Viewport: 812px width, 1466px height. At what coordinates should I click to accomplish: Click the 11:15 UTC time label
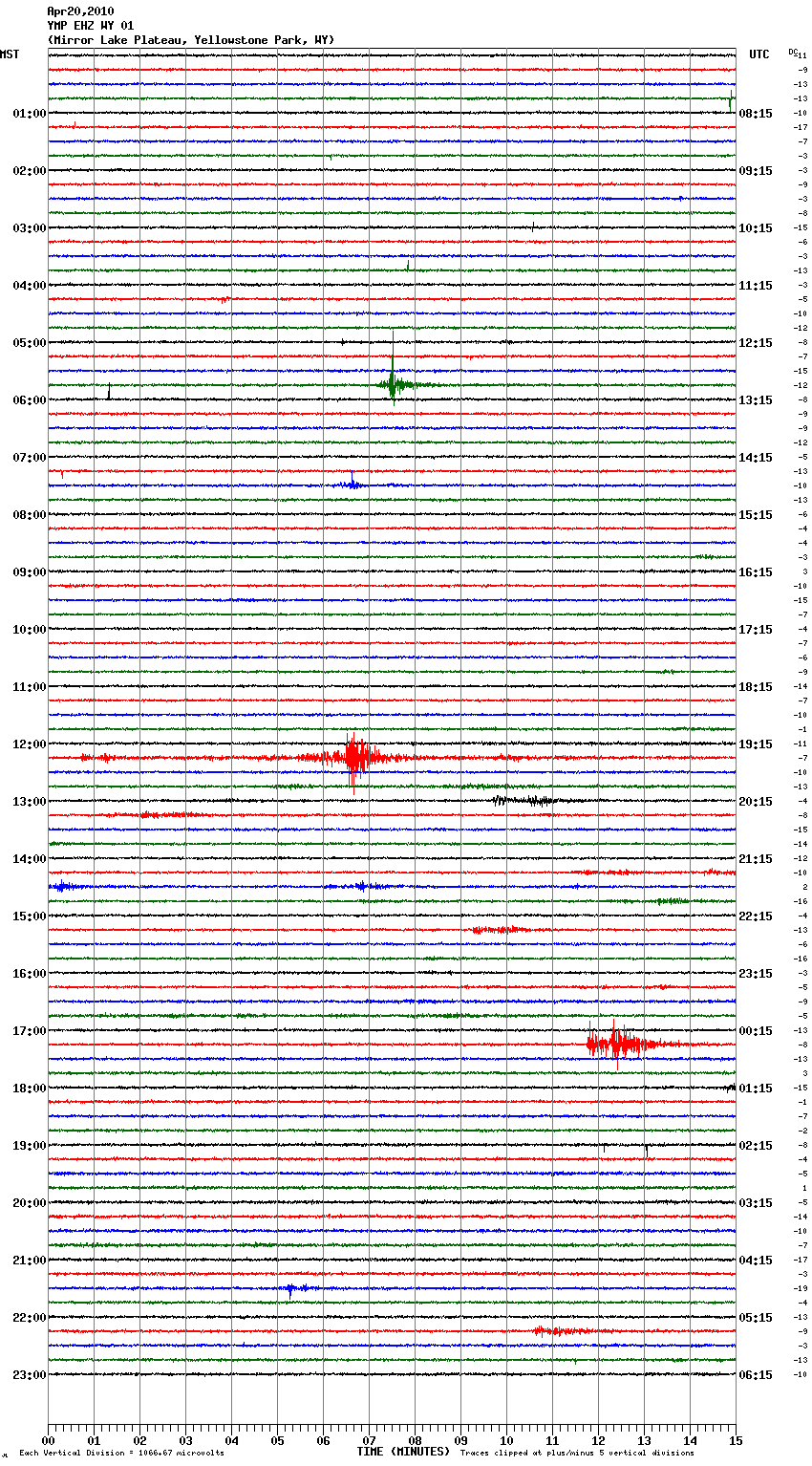(756, 286)
